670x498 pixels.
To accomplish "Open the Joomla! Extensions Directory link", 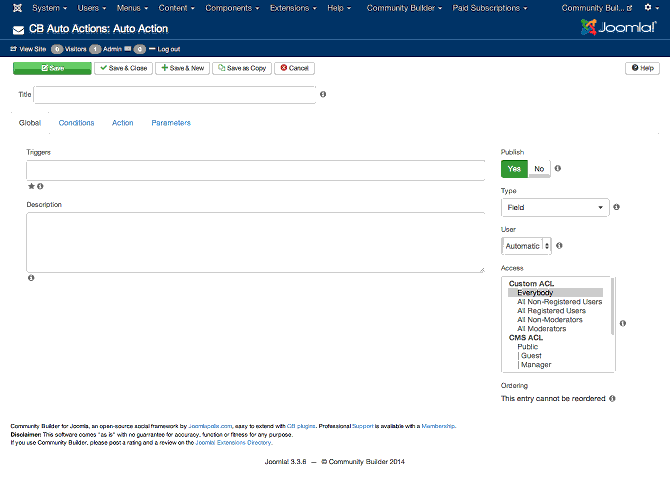I will pos(233,442).
